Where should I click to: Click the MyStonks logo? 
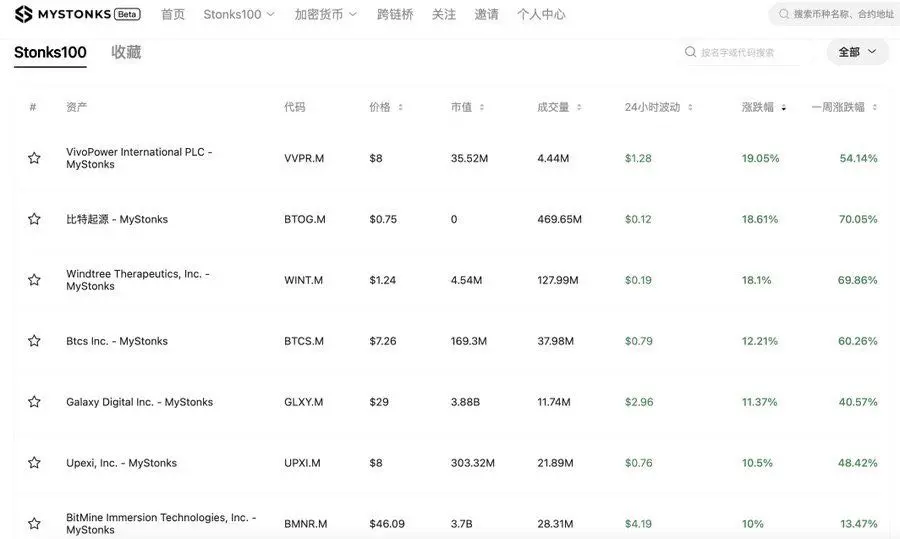point(77,14)
